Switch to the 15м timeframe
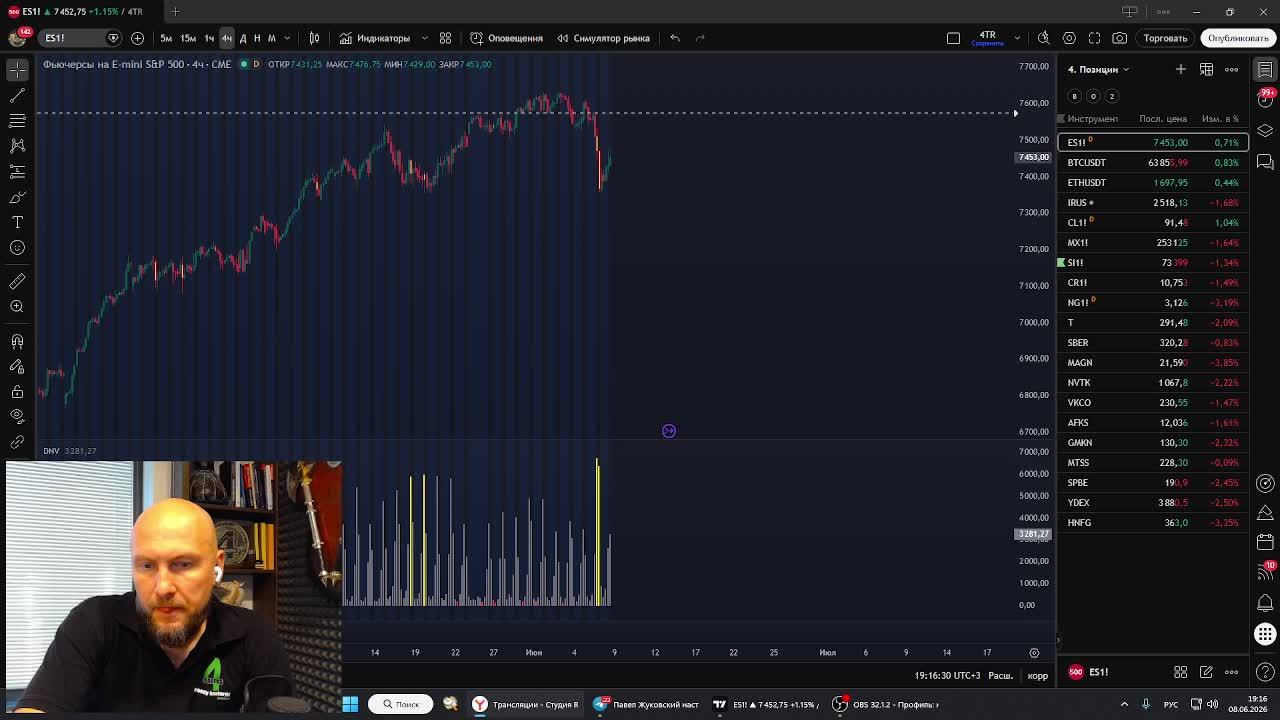This screenshot has width=1280, height=720. pyautogui.click(x=188, y=38)
